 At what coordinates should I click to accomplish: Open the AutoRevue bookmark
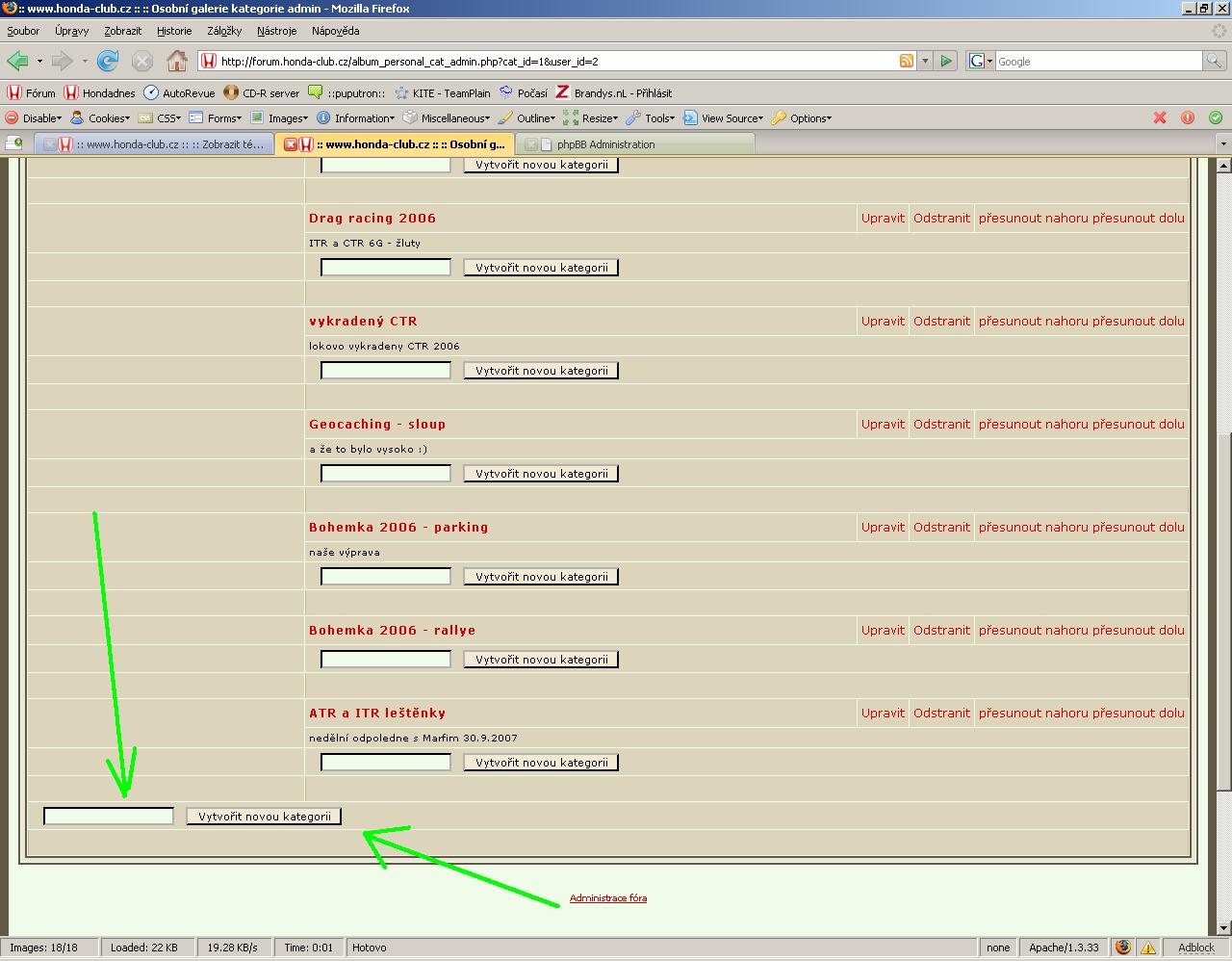[179, 93]
